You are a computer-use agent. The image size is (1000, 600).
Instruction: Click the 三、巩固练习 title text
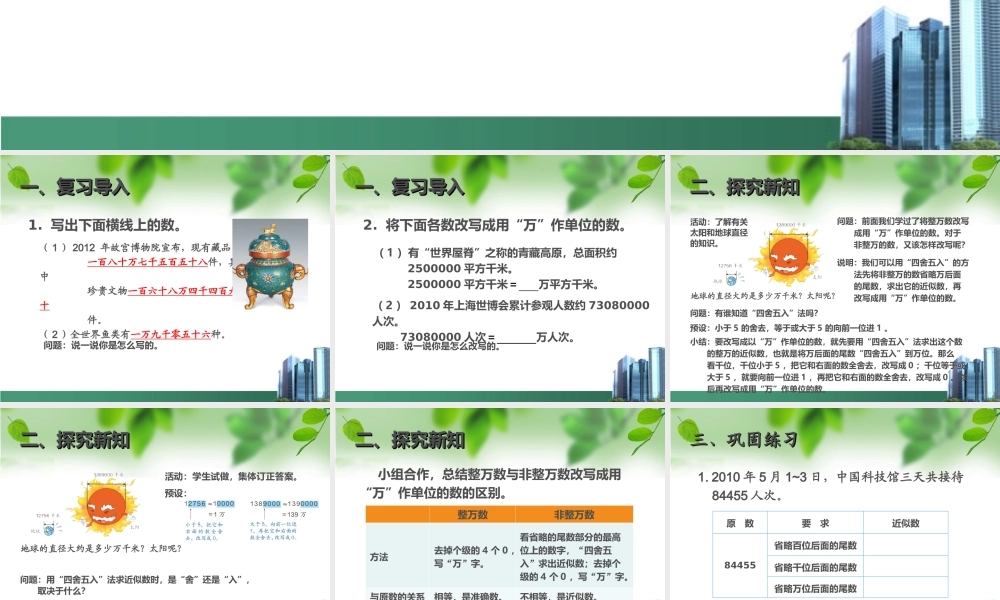[x=745, y=437]
